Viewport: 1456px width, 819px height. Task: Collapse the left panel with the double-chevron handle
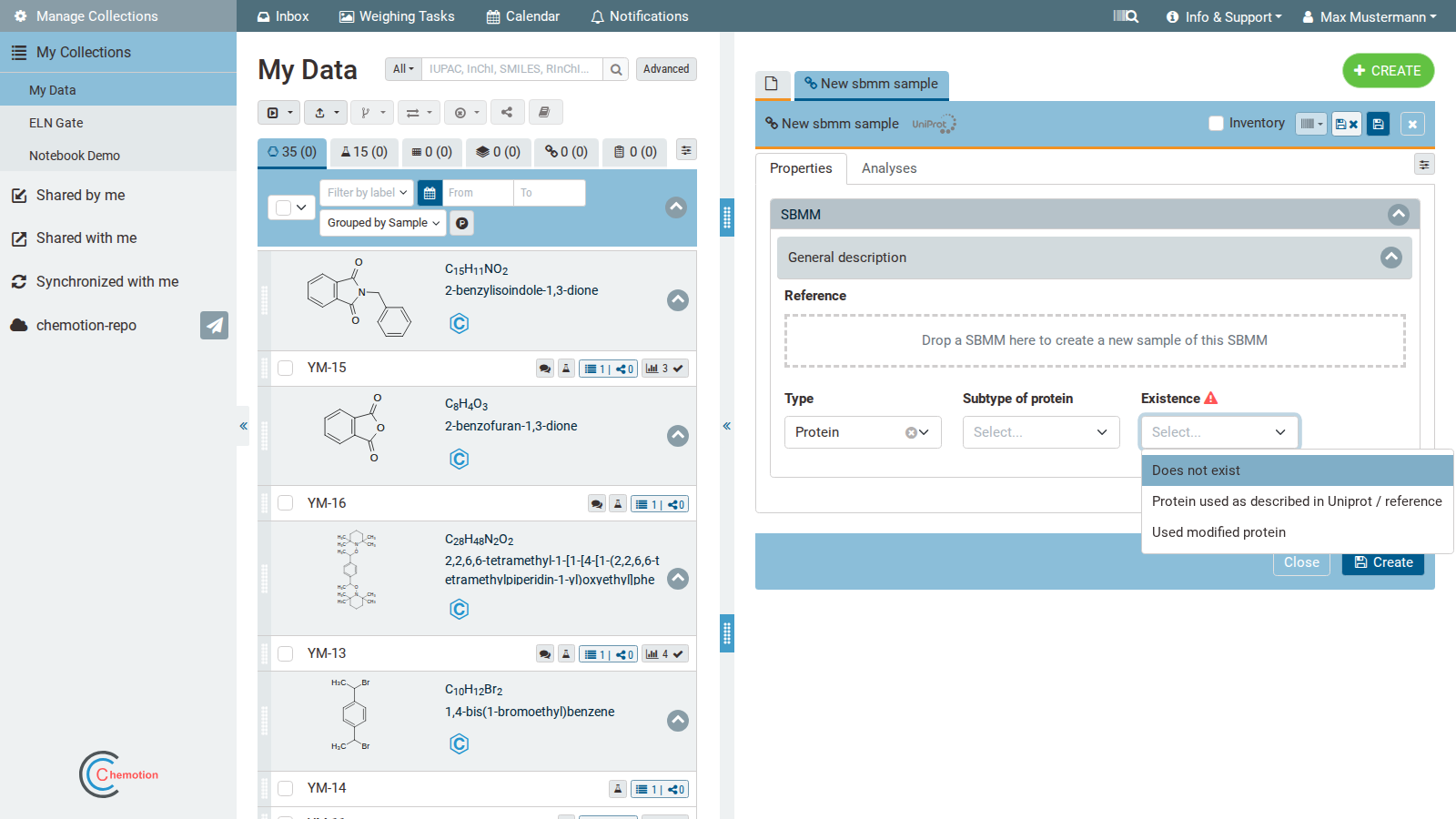243,426
